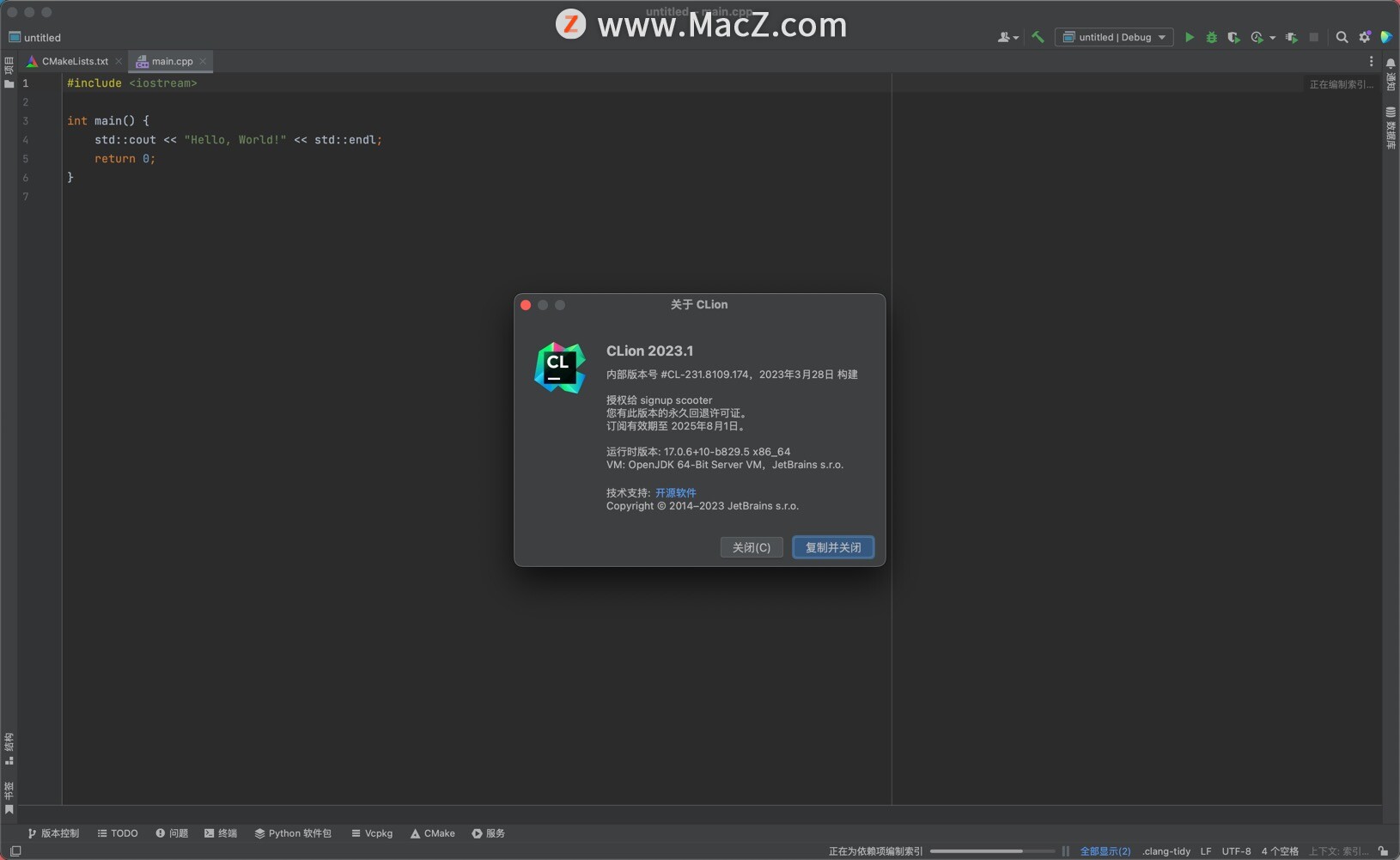Open the database tool window icon
The width and height of the screenshot is (1400, 860).
1391,113
